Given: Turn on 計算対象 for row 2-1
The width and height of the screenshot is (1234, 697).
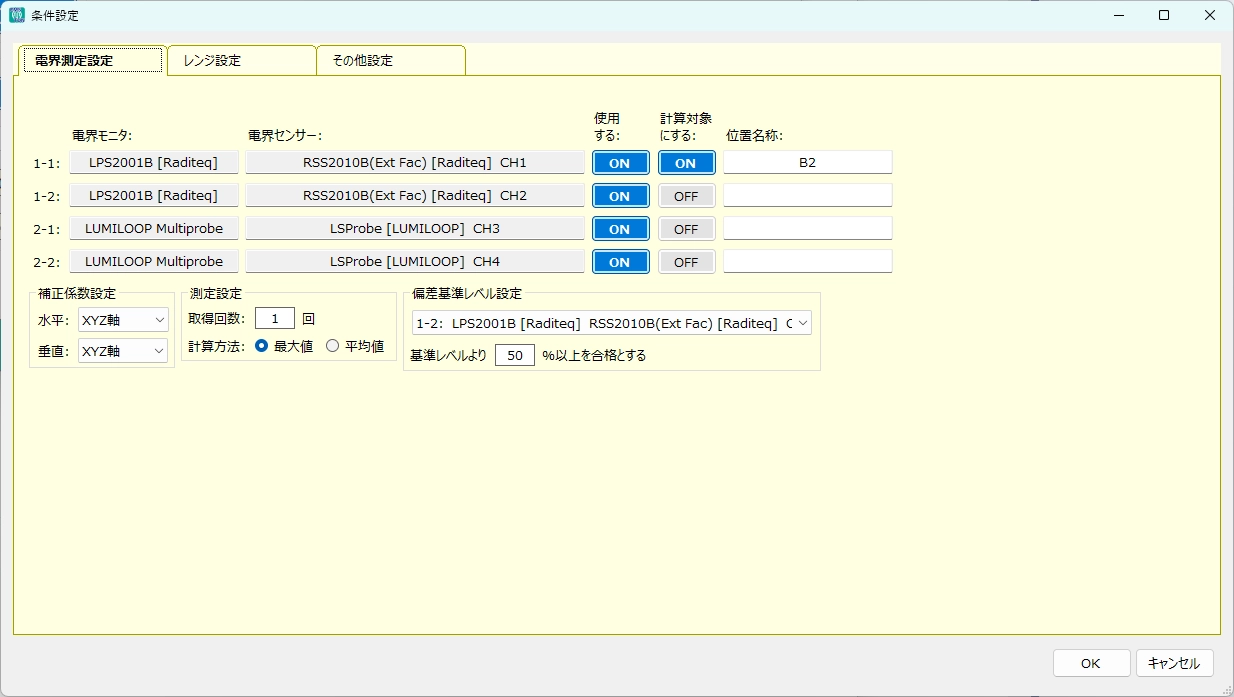Looking at the screenshot, I should click(686, 229).
